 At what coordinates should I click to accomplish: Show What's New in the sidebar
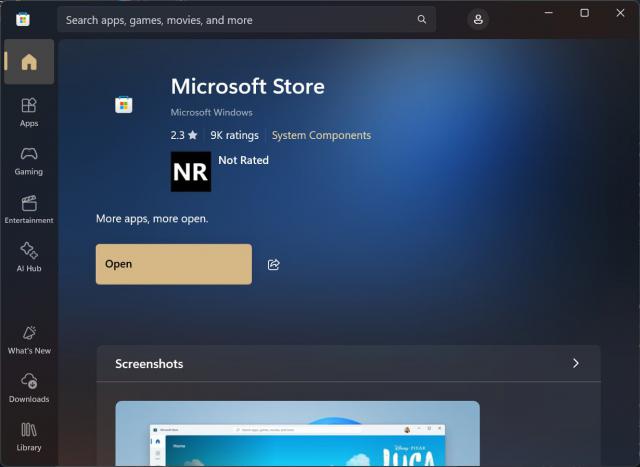29,339
